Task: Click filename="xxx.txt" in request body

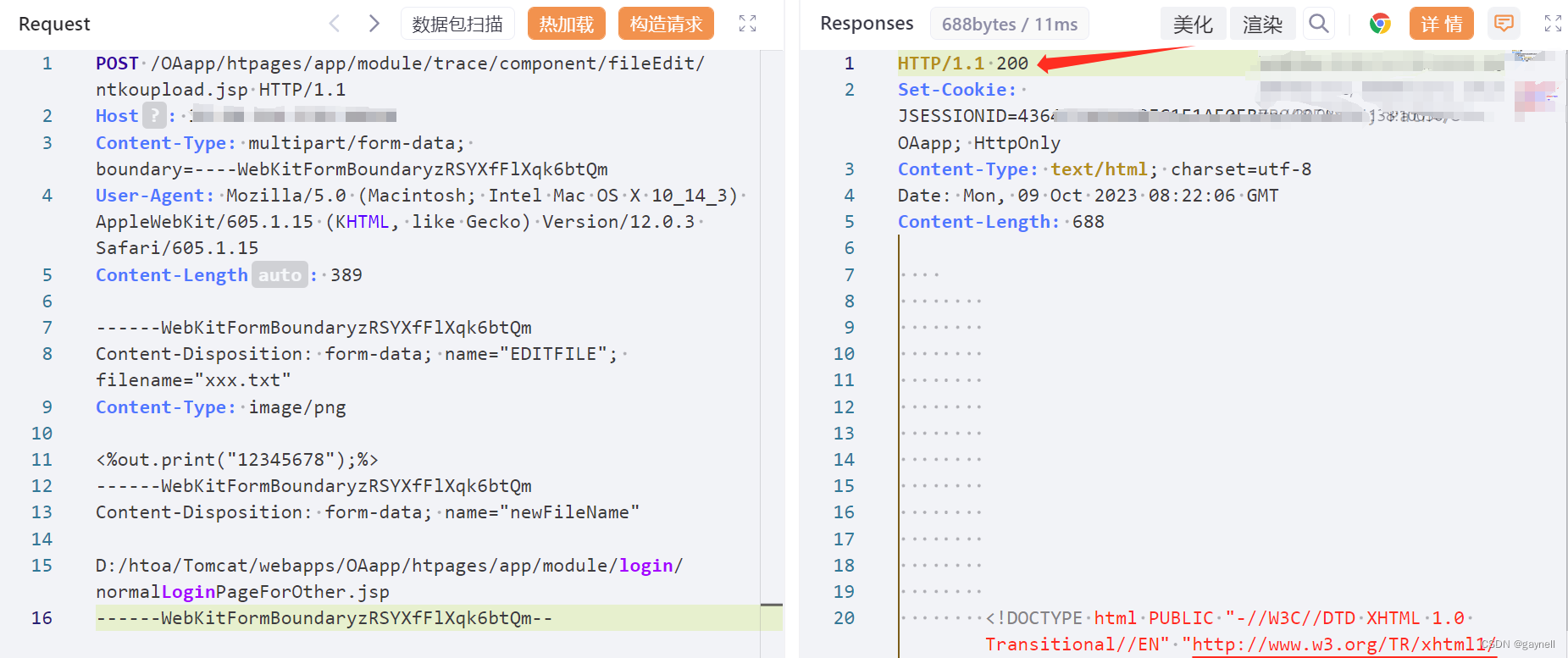Action: click(193, 380)
